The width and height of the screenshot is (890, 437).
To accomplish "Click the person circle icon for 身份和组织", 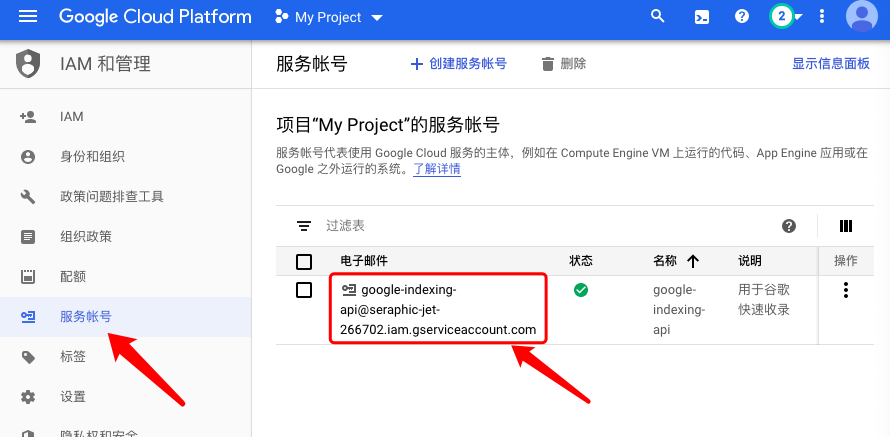I will click(x=28, y=157).
